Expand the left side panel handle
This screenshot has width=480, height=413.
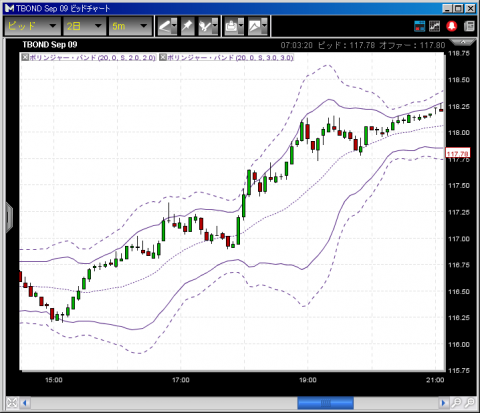pos(9,217)
